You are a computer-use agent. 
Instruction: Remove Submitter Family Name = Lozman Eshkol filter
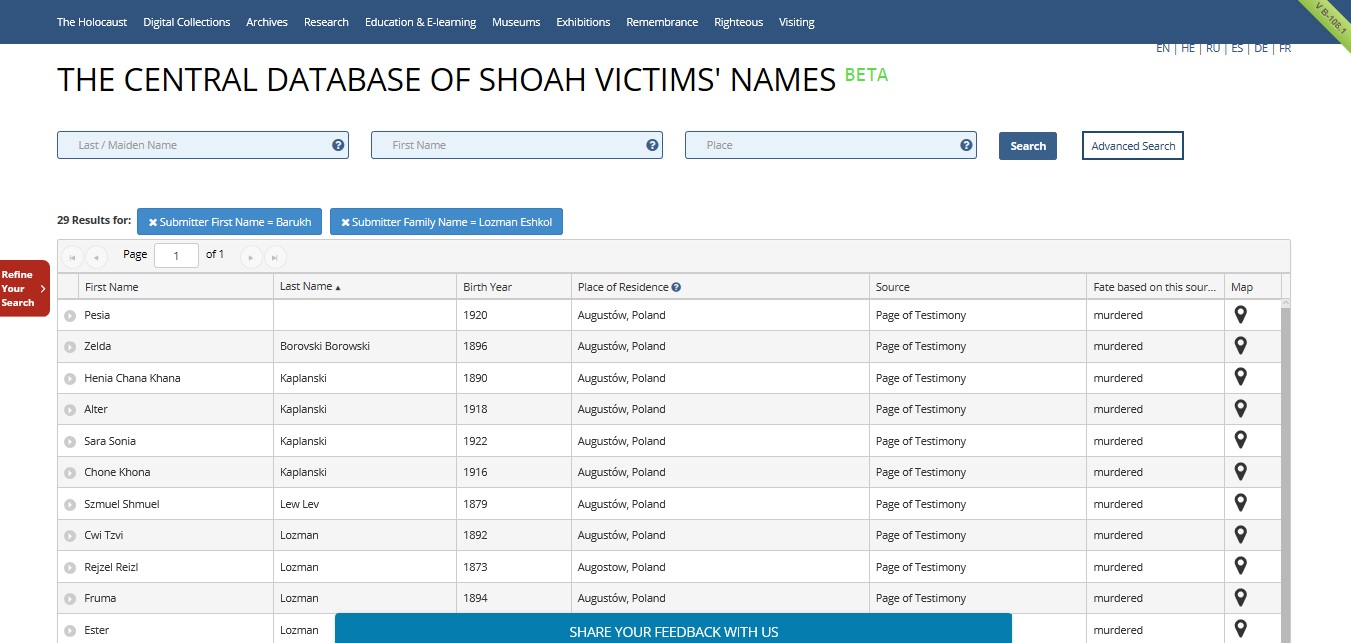[345, 222]
